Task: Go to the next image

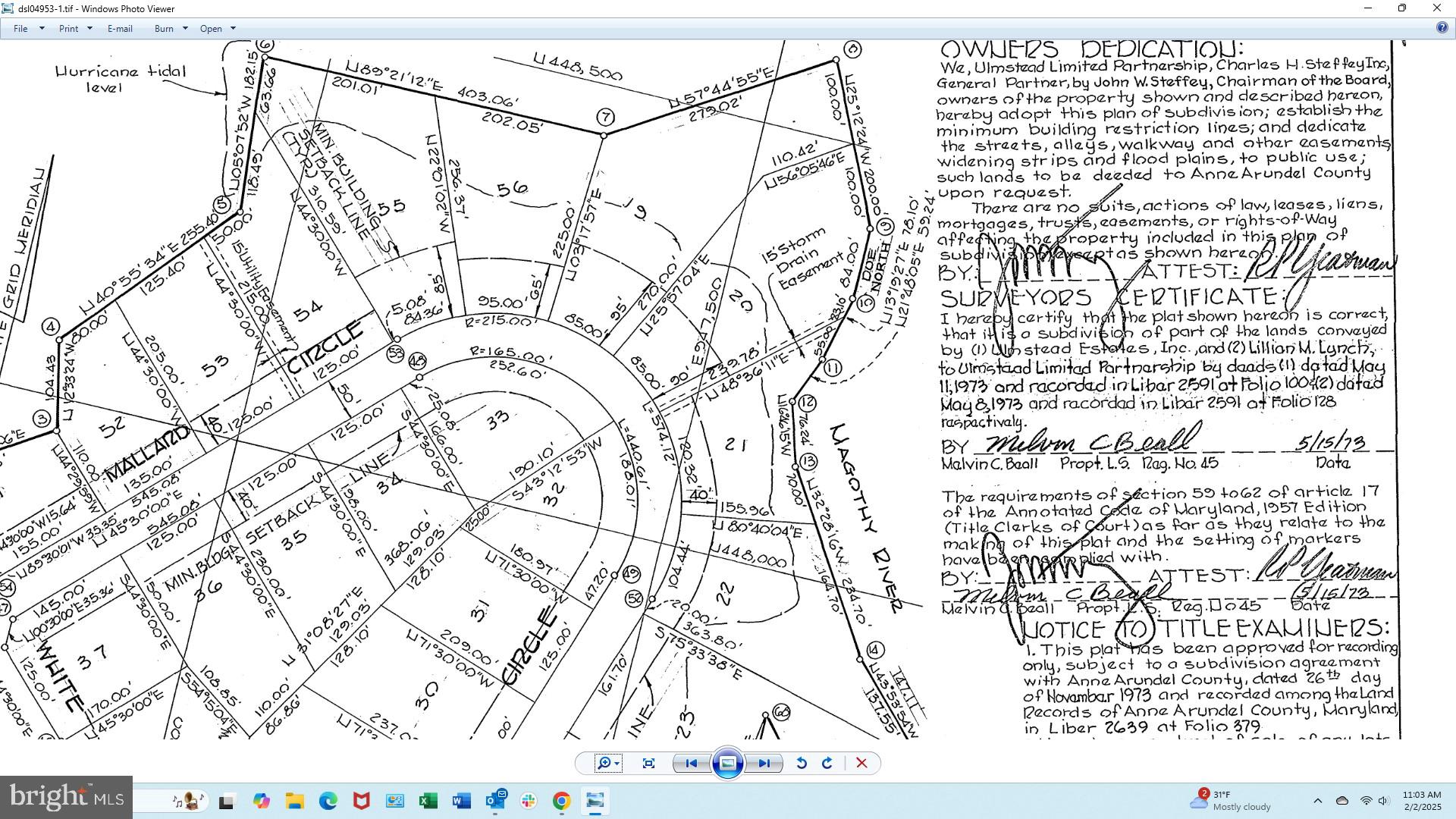Action: click(764, 763)
